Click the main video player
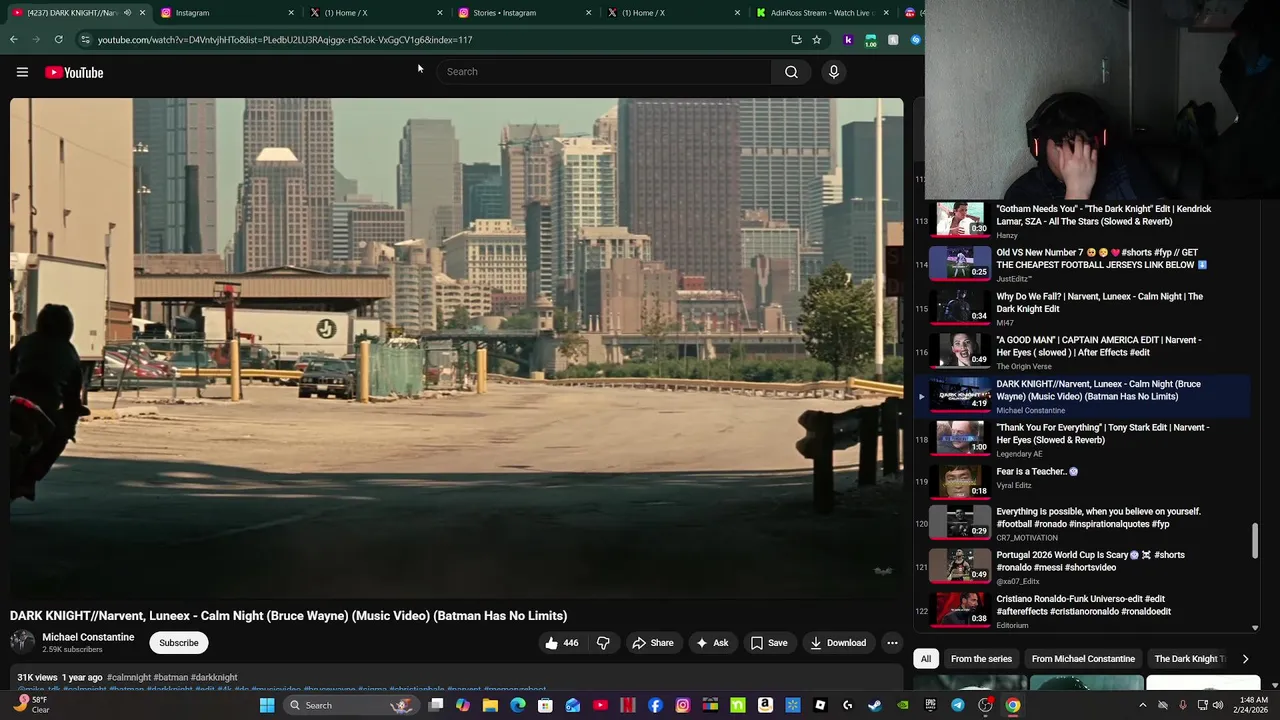 (457, 348)
